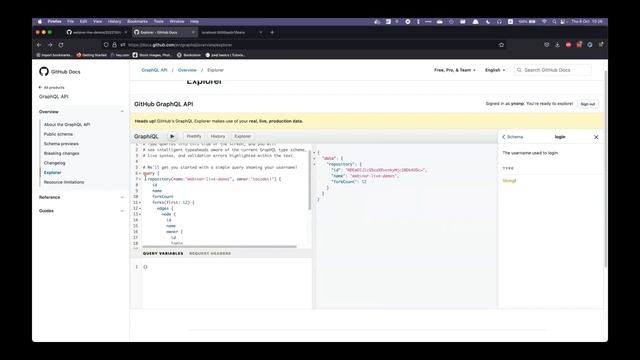Open the Firefox History menu
Screen dimensions: 640x360
tap(114, 22)
